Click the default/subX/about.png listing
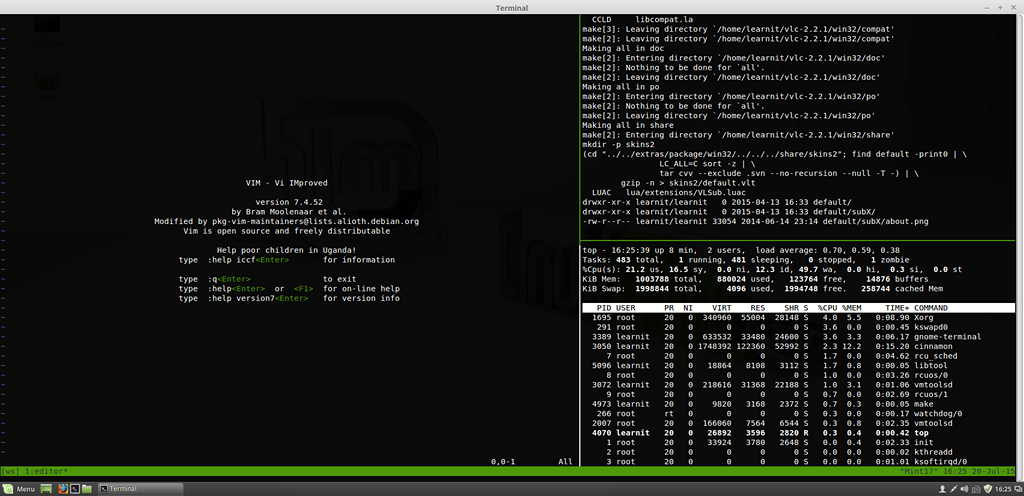 click(755, 221)
